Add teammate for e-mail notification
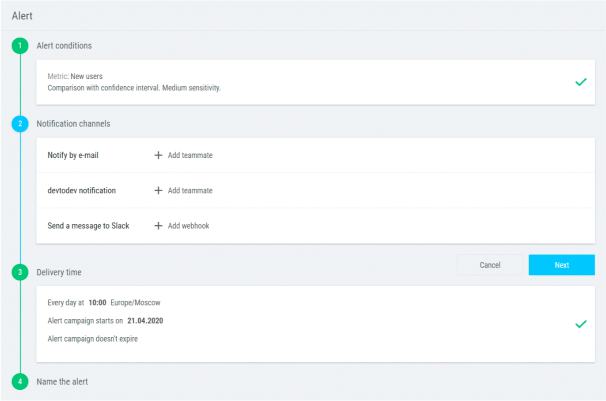Screen dimensions: 606x401 pos(190,155)
